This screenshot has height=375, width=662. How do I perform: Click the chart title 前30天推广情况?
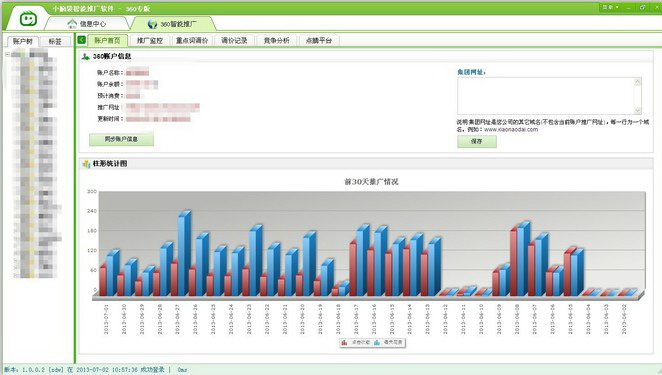click(x=372, y=182)
